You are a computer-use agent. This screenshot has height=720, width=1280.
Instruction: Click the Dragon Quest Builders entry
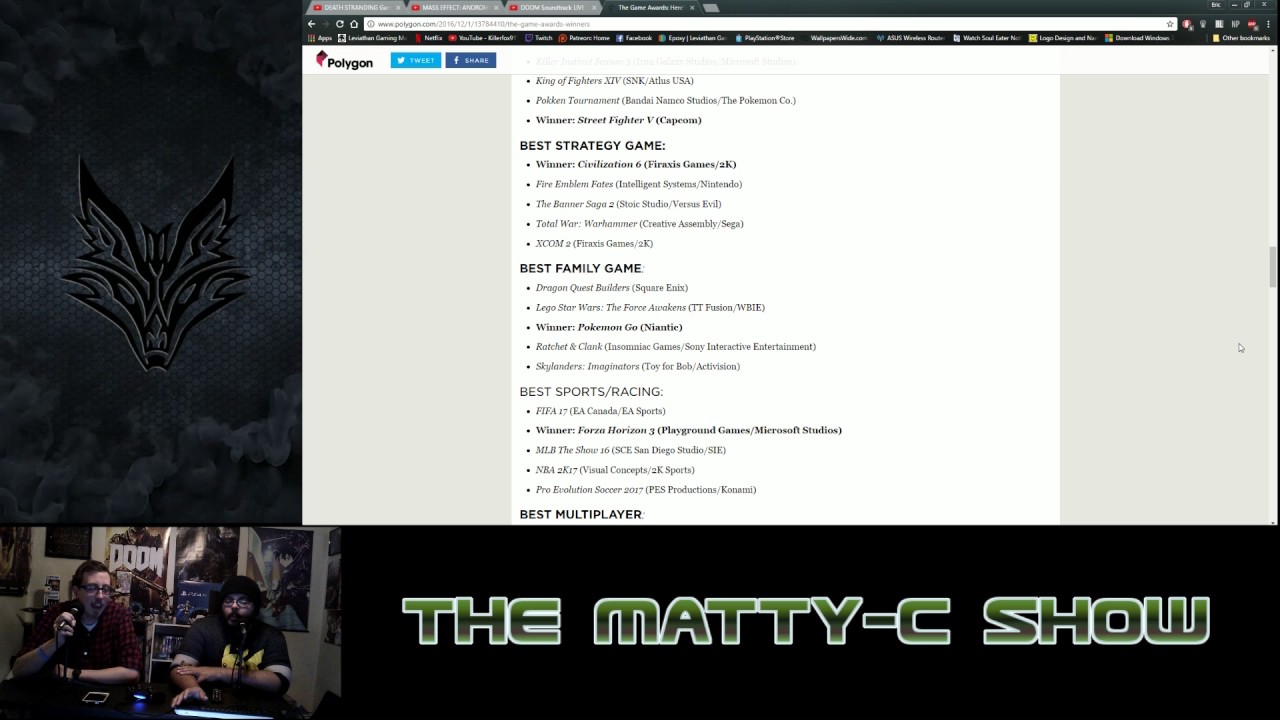(x=611, y=288)
